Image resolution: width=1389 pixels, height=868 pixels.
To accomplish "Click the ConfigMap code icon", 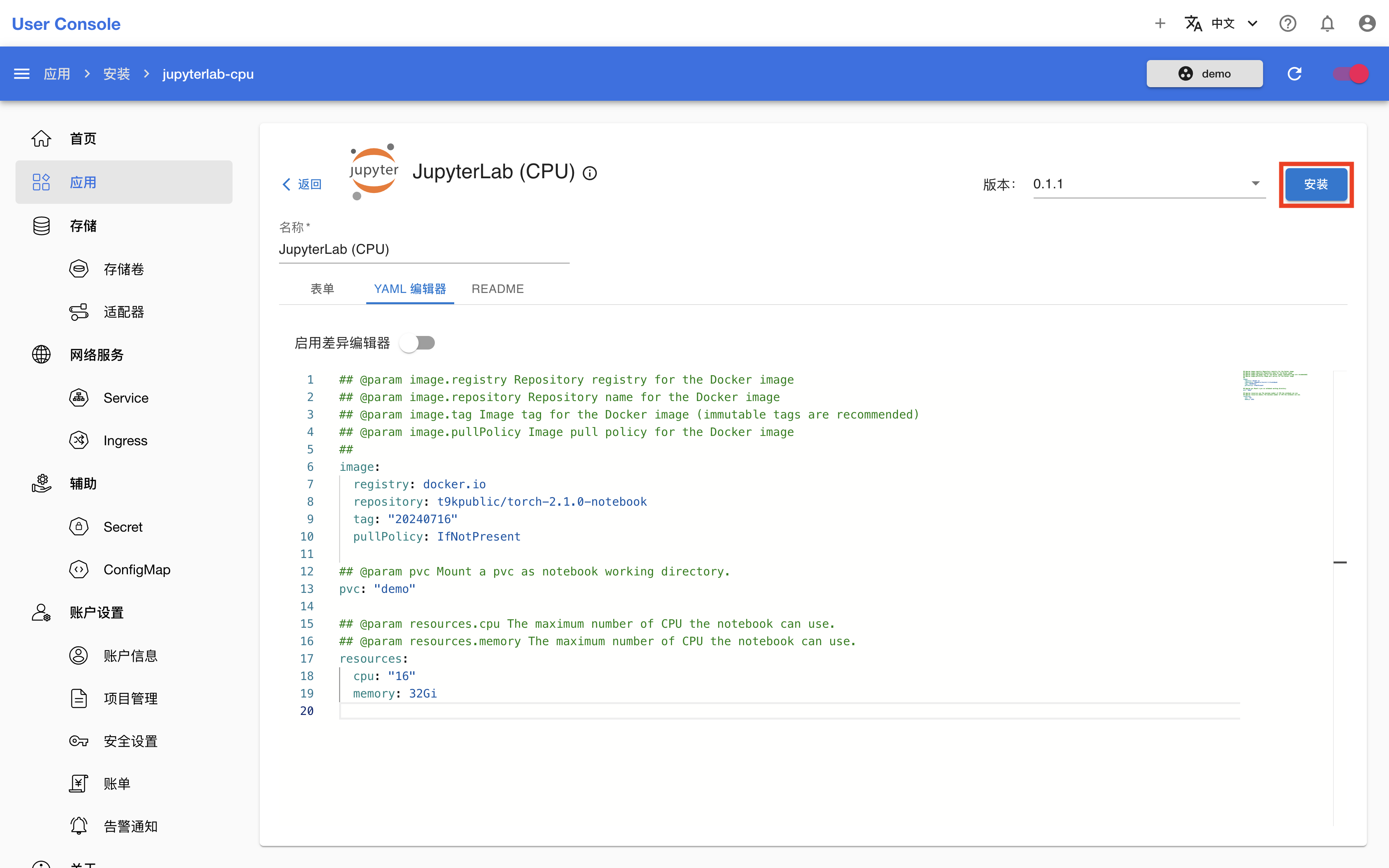I will [x=79, y=570].
